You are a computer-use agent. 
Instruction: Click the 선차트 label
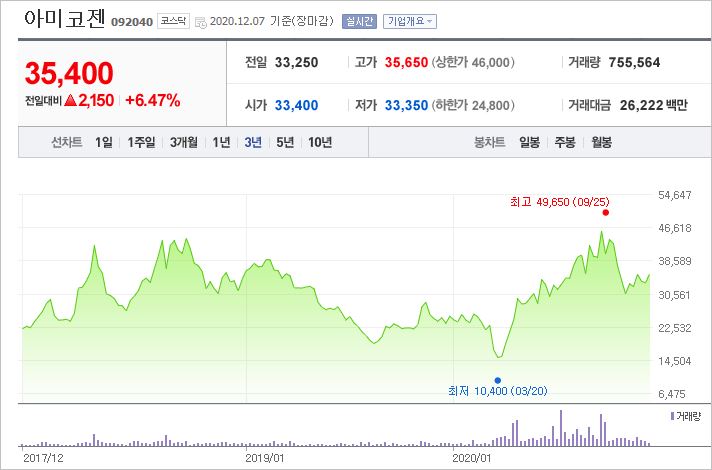click(66, 143)
